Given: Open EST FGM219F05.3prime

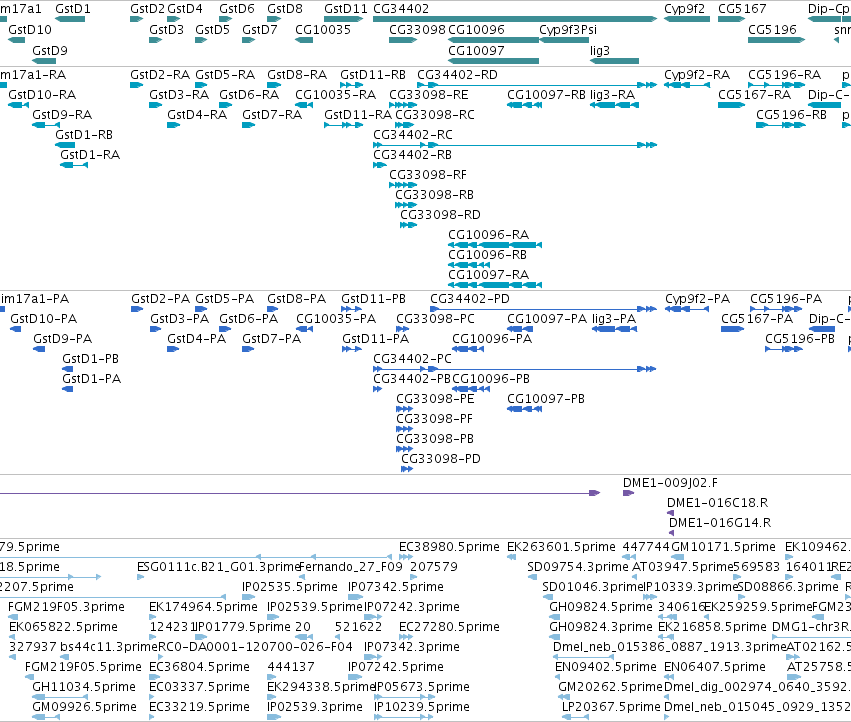Looking at the screenshot, I should click(x=66, y=607).
